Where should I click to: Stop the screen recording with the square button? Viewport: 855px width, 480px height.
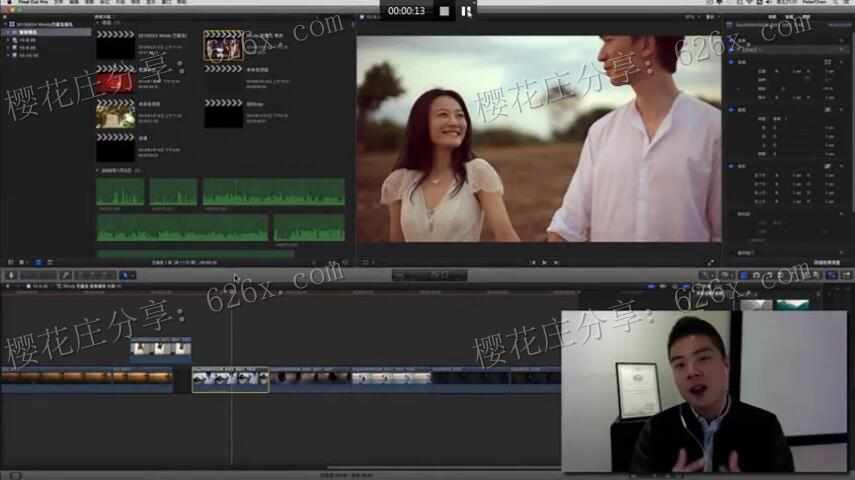click(444, 11)
